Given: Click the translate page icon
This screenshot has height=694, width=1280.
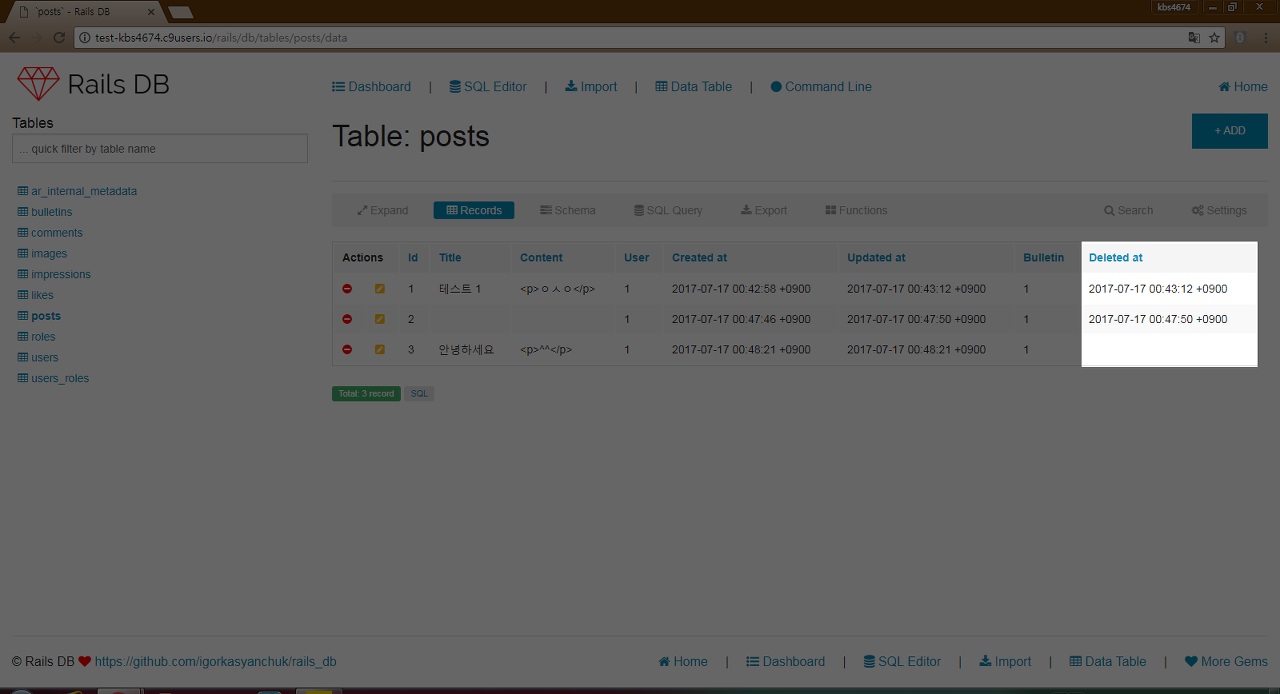Looking at the screenshot, I should (1194, 38).
